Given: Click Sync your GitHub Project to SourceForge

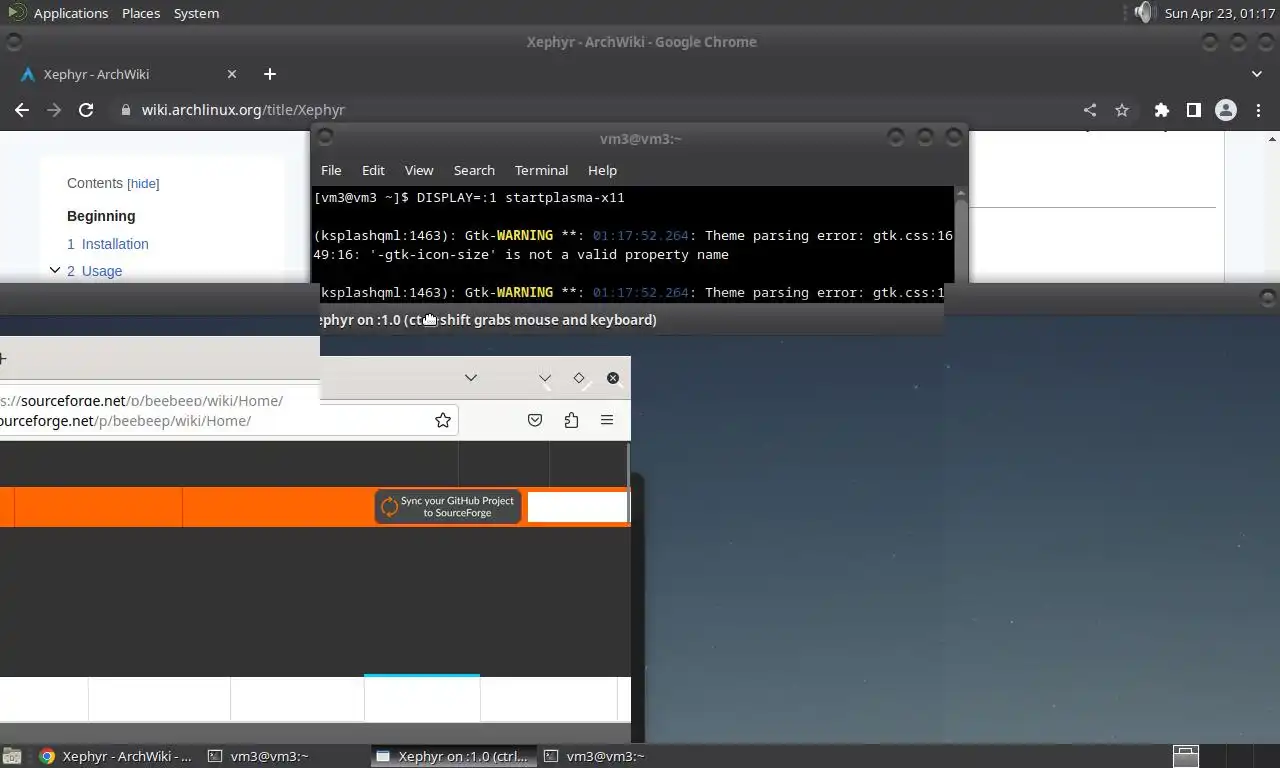Looking at the screenshot, I should 448,507.
